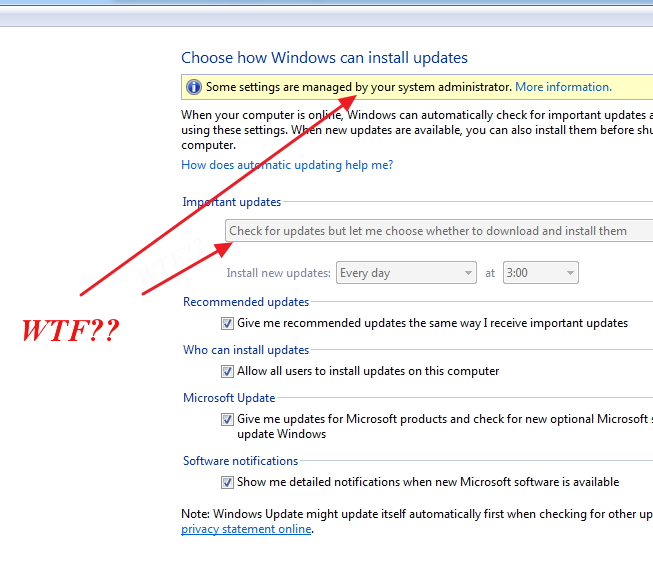Click the 'Choose how Windows can install updates' heading
This screenshot has width=653, height=569.
pos(324,58)
